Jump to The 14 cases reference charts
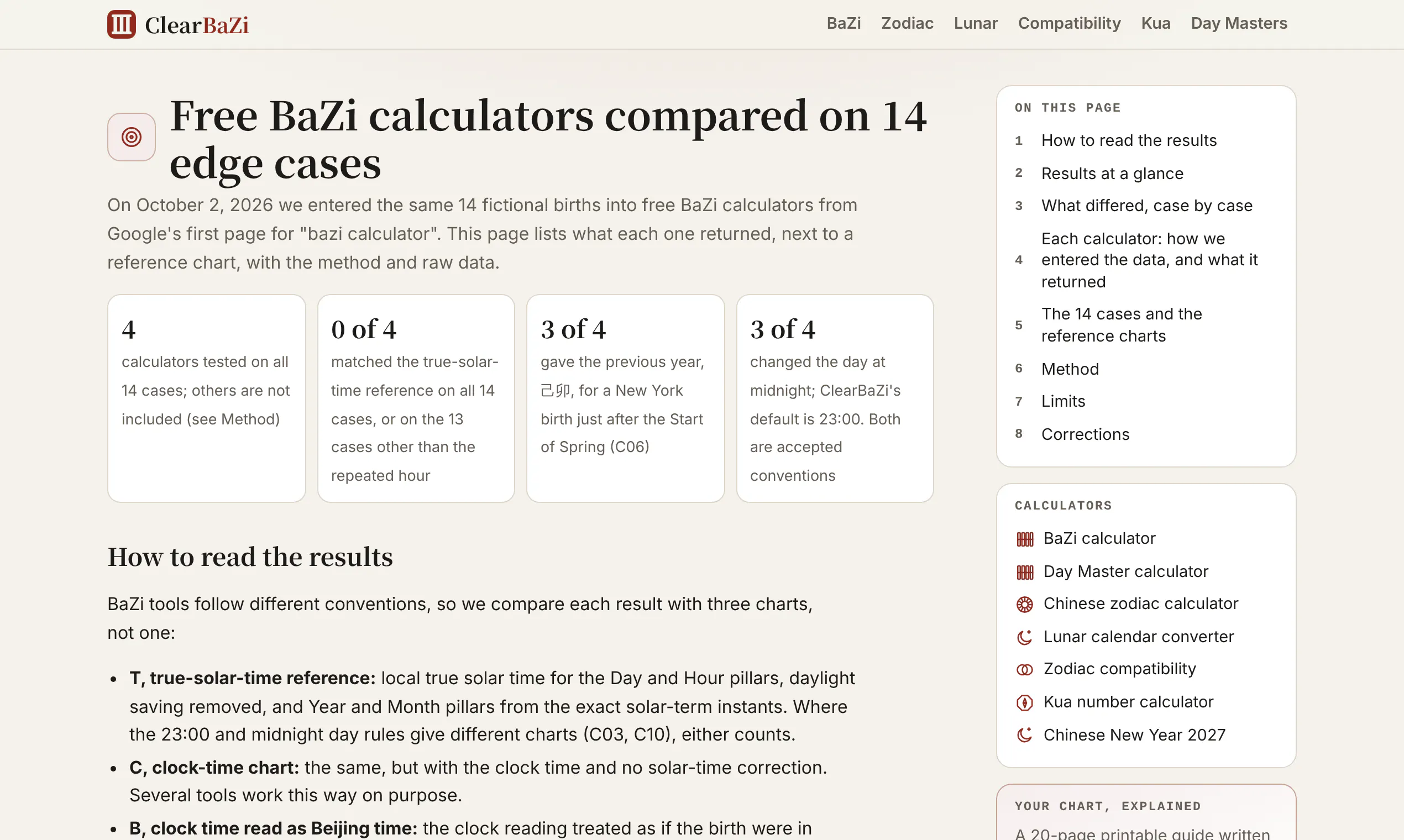1404x840 pixels. coord(1122,325)
